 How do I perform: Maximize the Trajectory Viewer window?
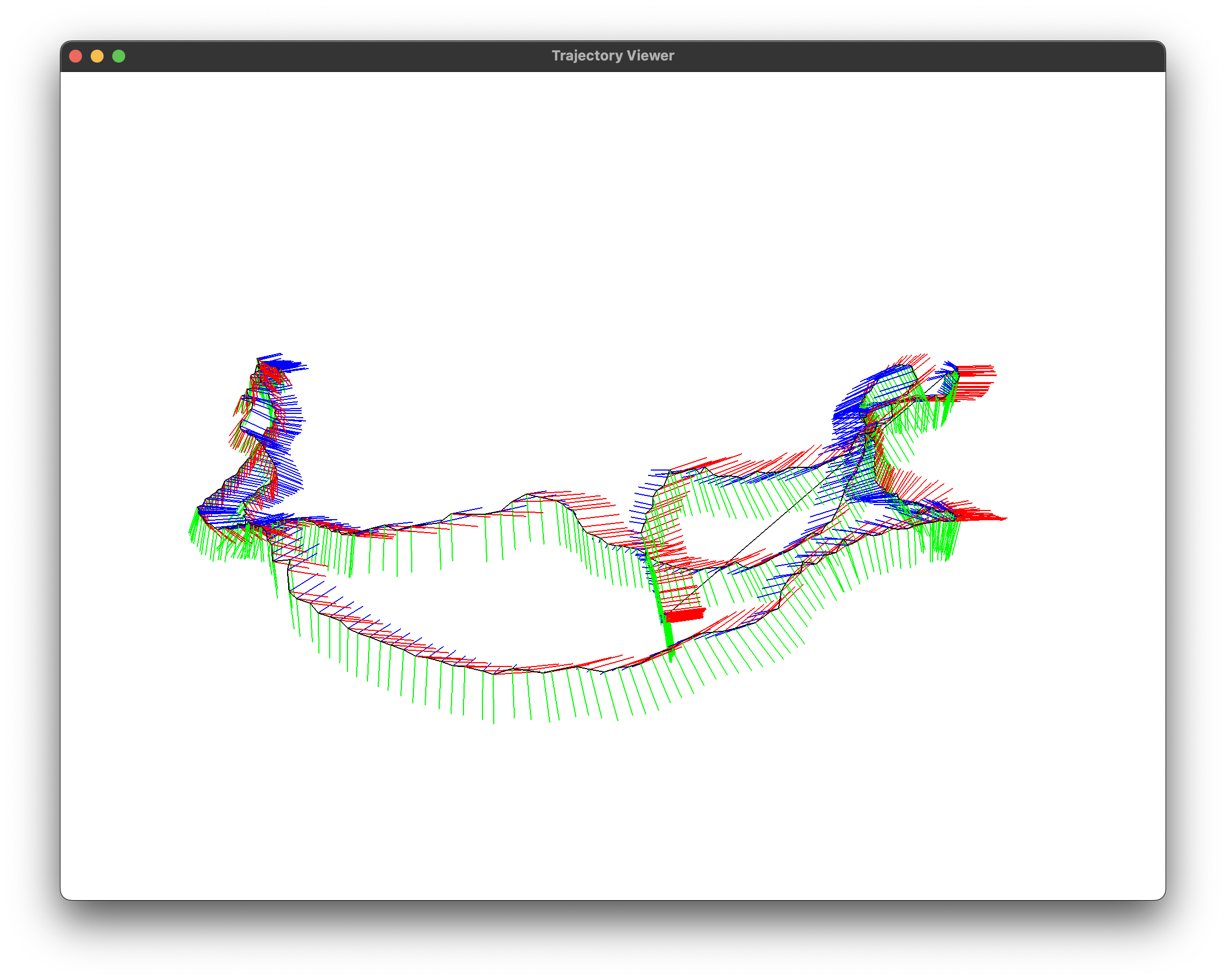[119, 56]
